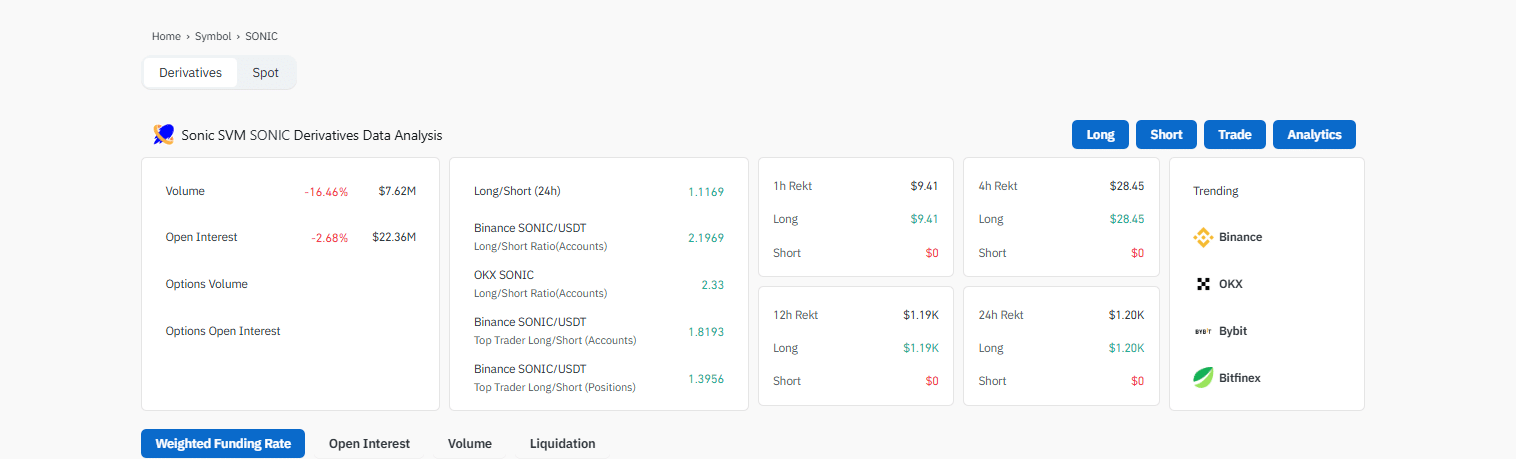Click the SONIC breadcrumb item
The width and height of the screenshot is (1516, 459).
[x=261, y=36]
